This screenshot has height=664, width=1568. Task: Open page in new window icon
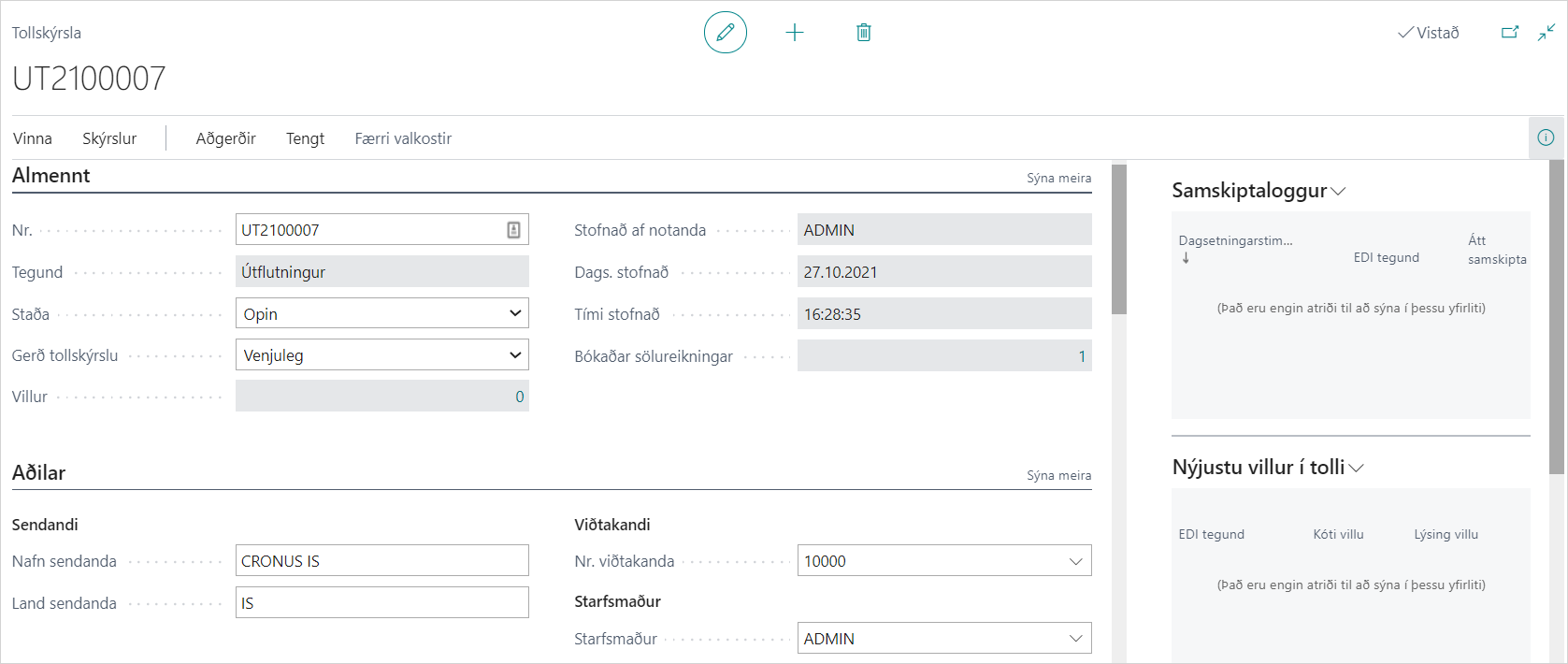pyautogui.click(x=1509, y=33)
